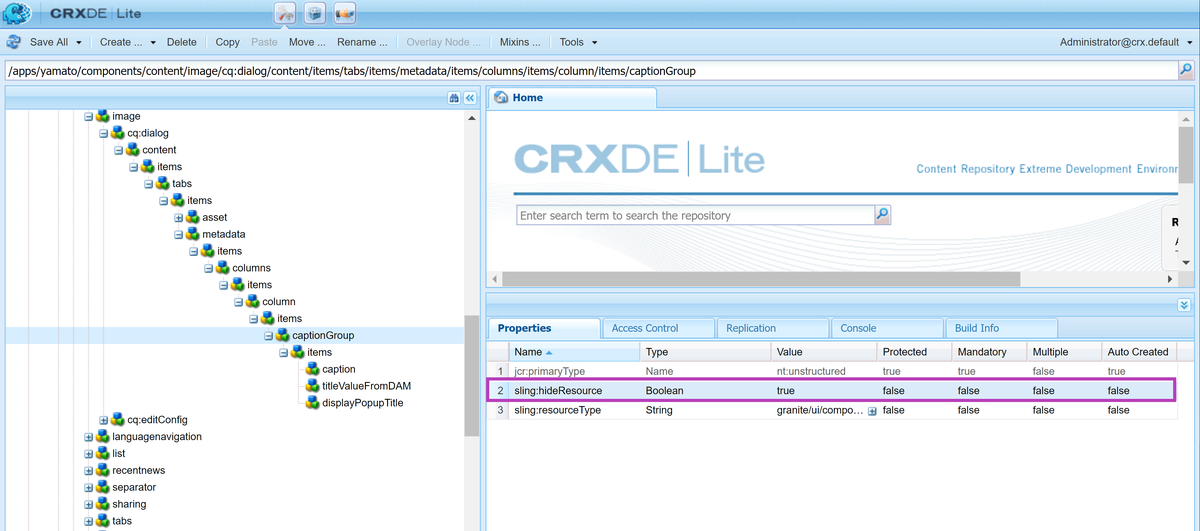Click the nt:unstructured value cell
Screen dimensions: 1200x531
(823, 371)
